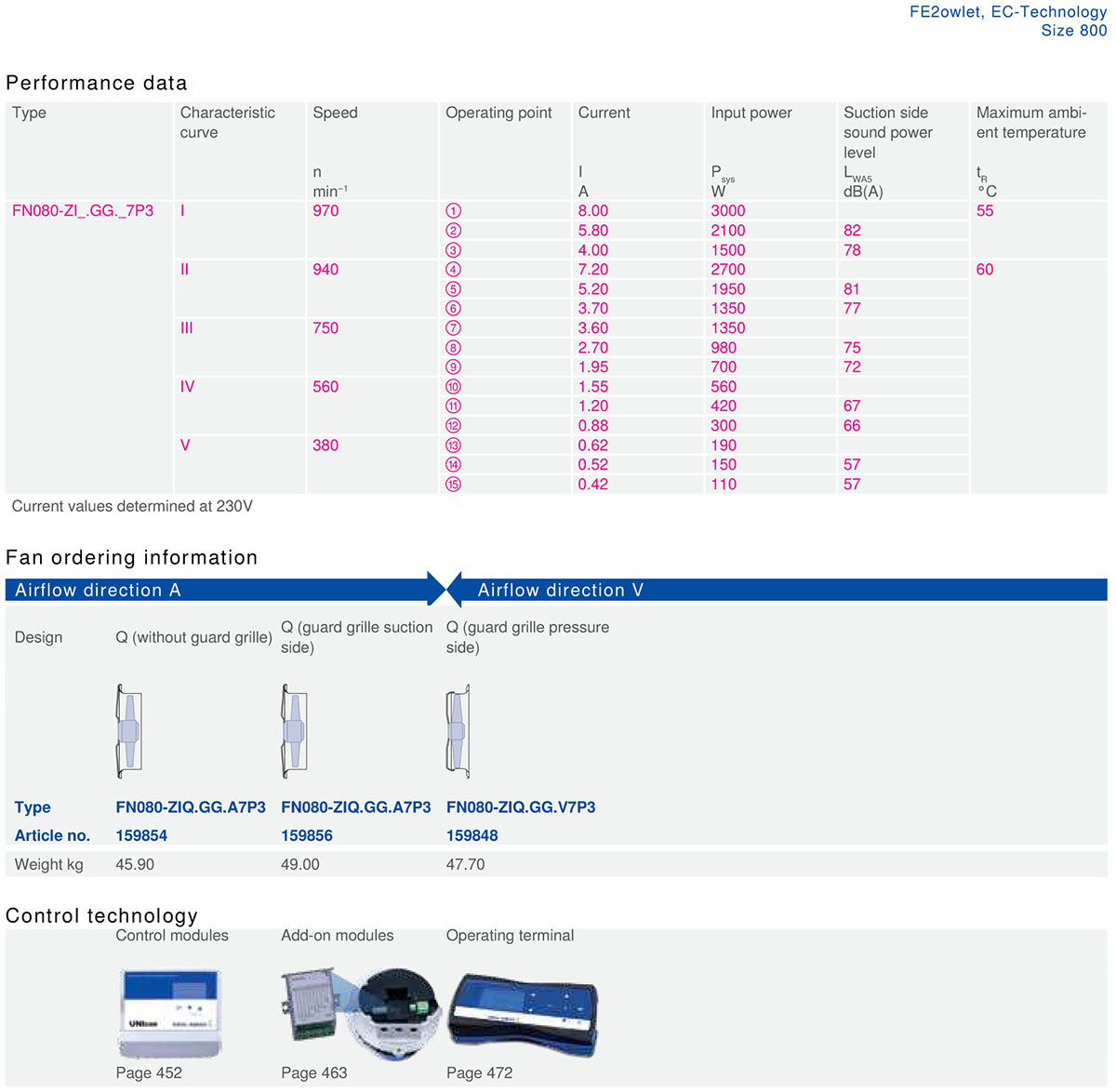Select the UNIcon control module image
The height and width of the screenshot is (1092, 1116).
[170, 1012]
